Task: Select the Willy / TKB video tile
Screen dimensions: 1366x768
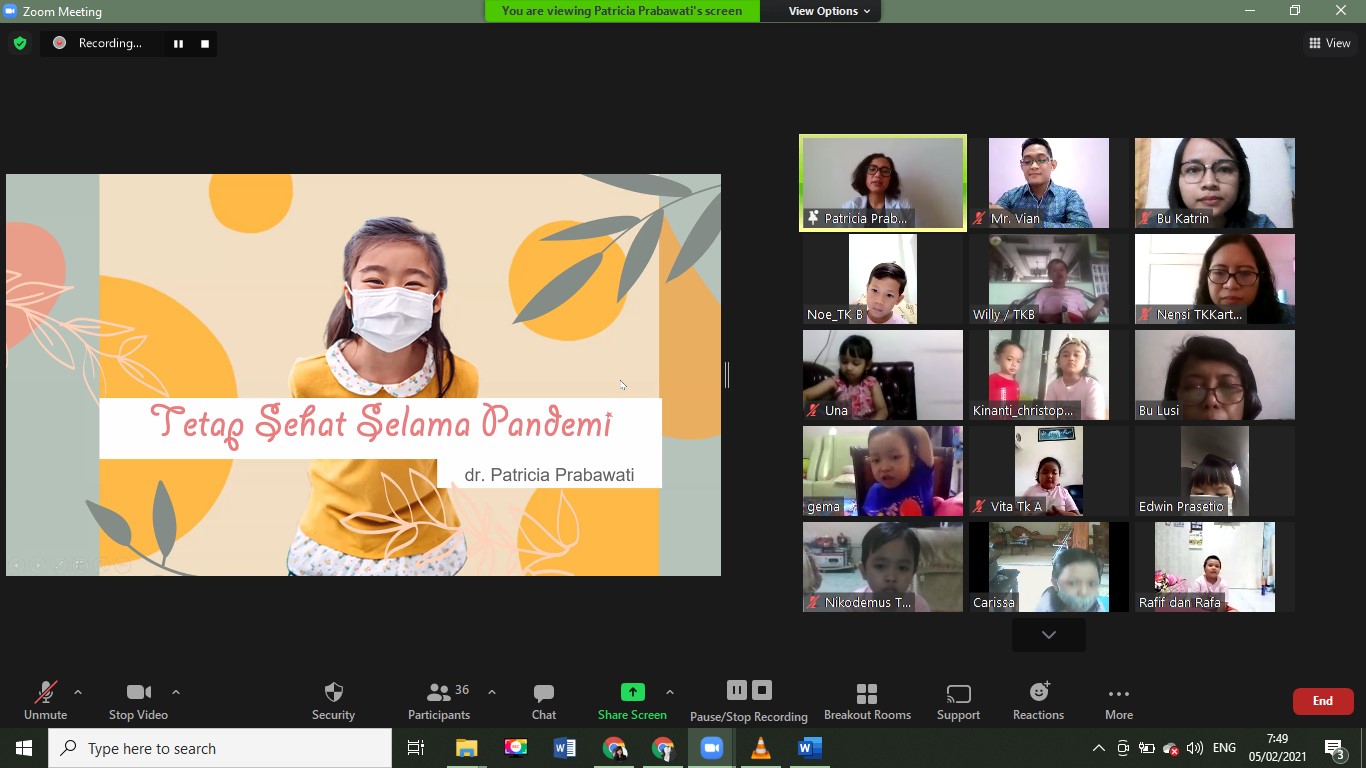Action: [1049, 279]
